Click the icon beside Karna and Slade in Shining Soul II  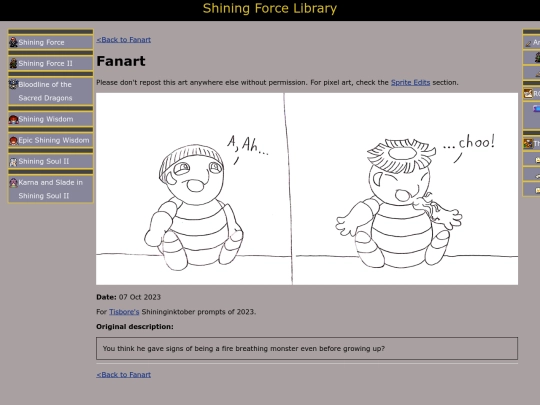[13, 183]
